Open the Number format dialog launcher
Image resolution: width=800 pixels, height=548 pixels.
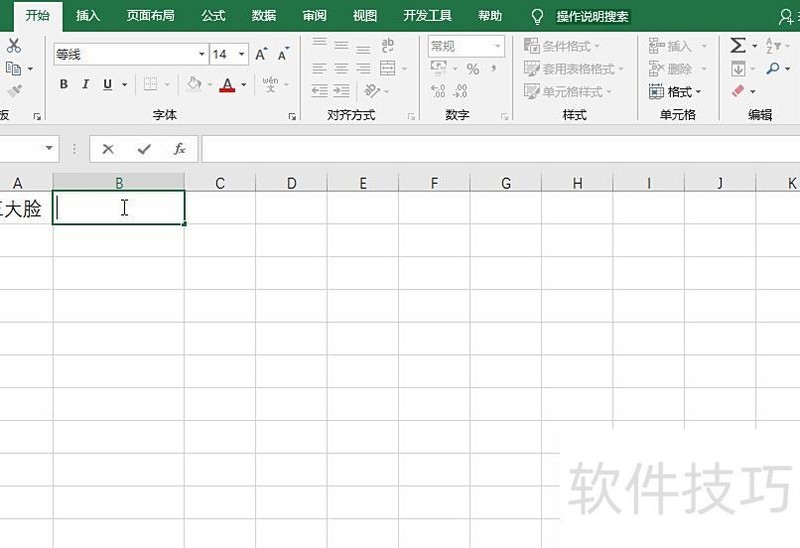pyautogui.click(x=505, y=117)
